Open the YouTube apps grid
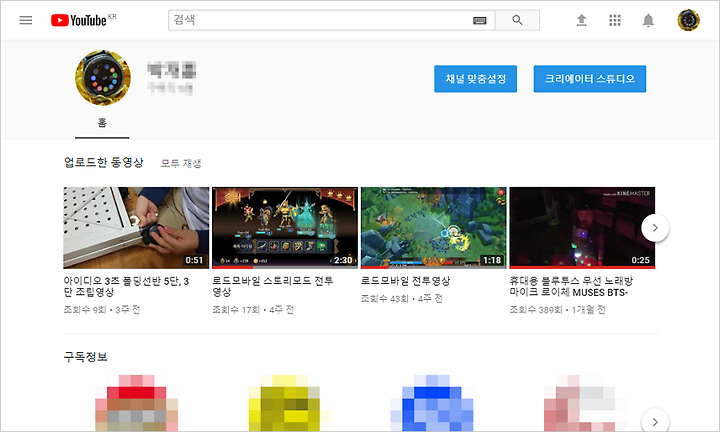Viewport: 720px width, 432px height. pyautogui.click(x=615, y=20)
